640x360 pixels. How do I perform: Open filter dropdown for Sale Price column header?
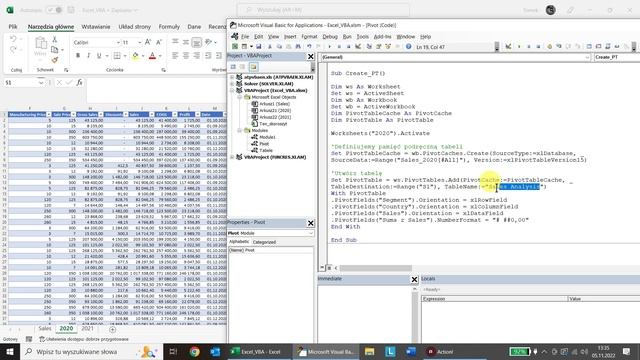click(73, 114)
